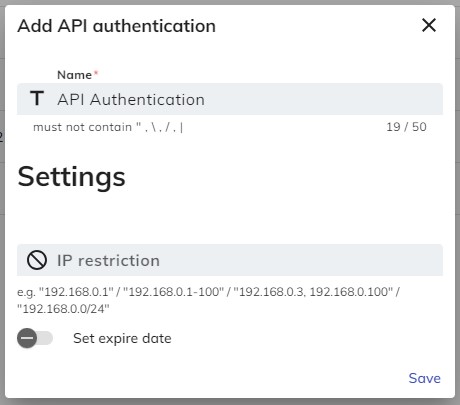Click the blank area below Settings heading
Image resolution: width=460 pixels, height=405 pixels.
(230, 218)
